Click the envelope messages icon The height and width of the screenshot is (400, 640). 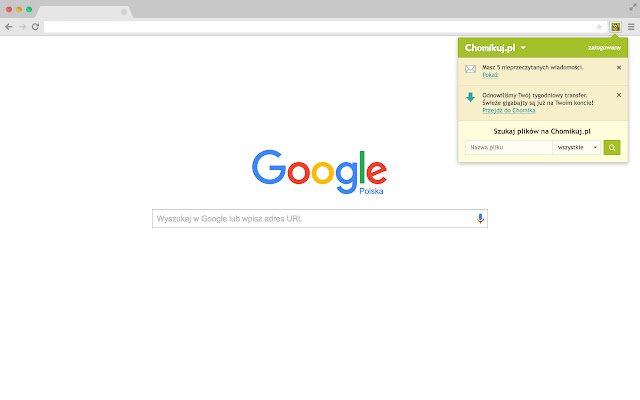(470, 69)
